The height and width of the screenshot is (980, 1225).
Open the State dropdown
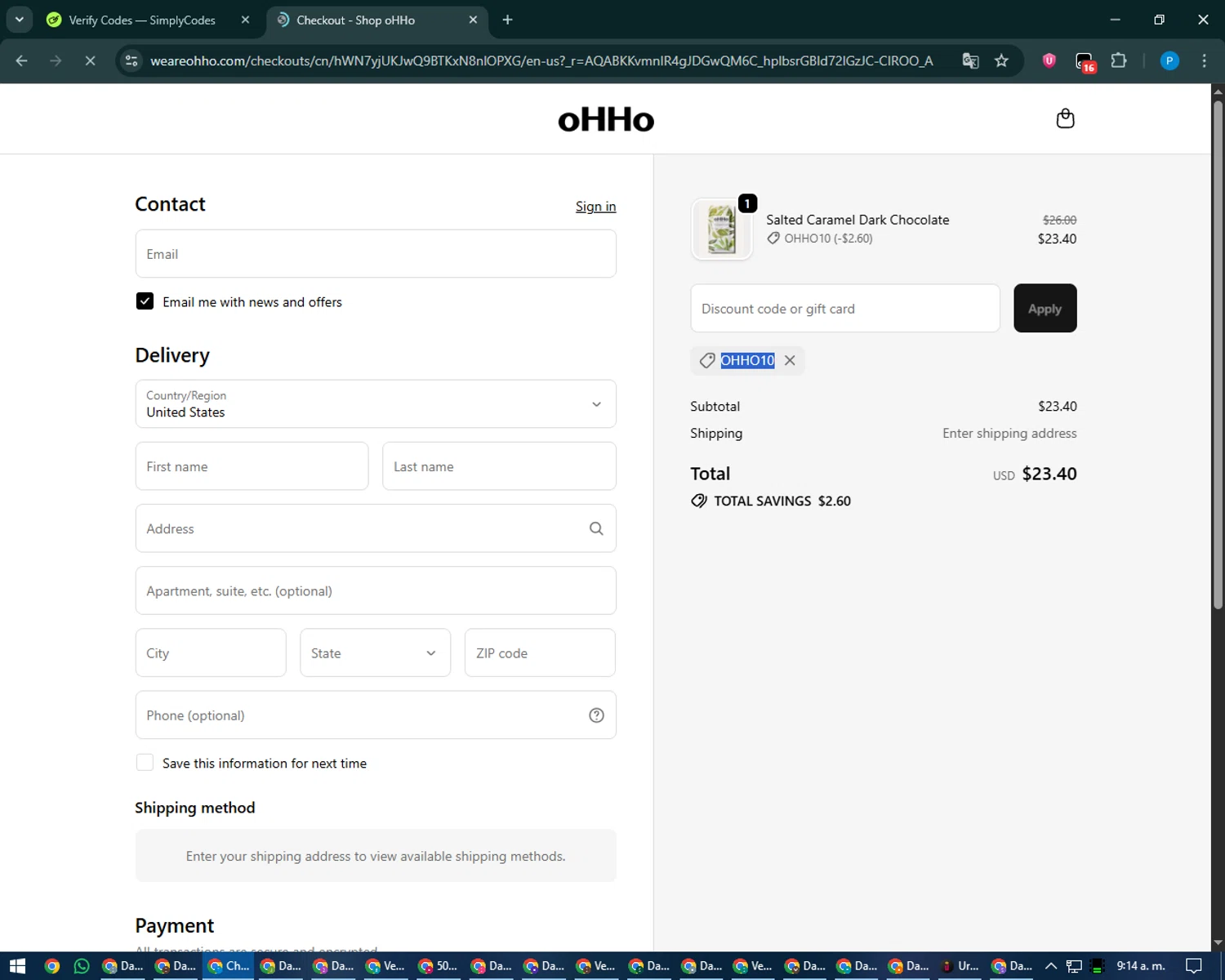coord(375,653)
